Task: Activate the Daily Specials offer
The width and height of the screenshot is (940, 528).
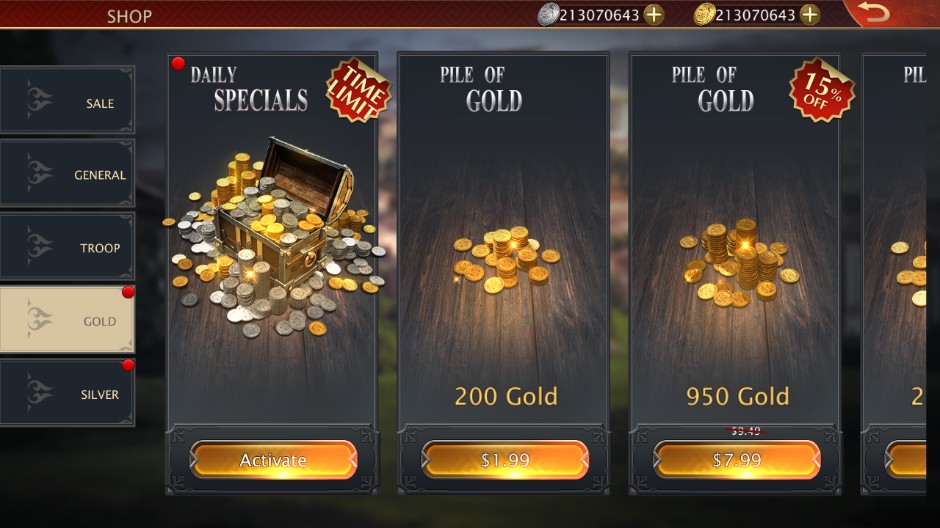Action: point(273,460)
